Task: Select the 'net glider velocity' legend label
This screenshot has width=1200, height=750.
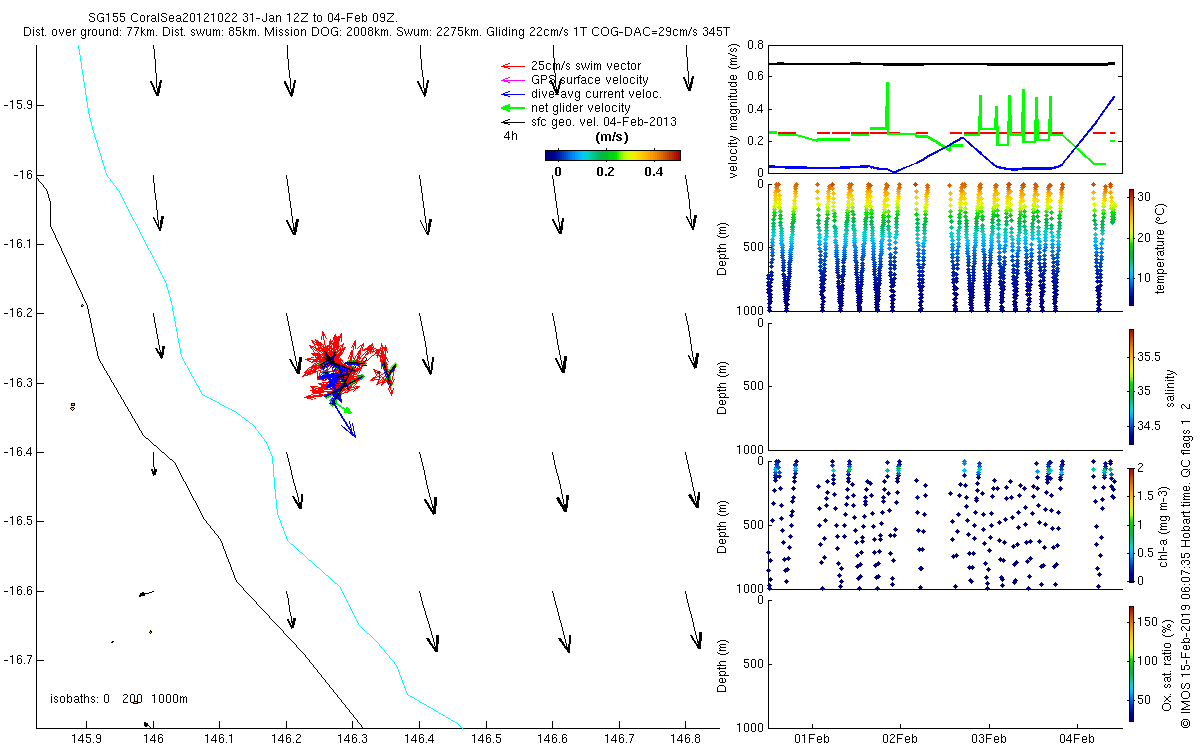Action: pos(581,108)
